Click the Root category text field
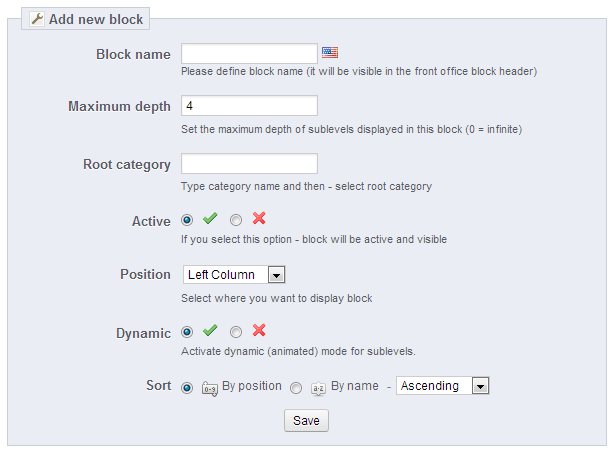This screenshot has width=615, height=455. [x=249, y=164]
